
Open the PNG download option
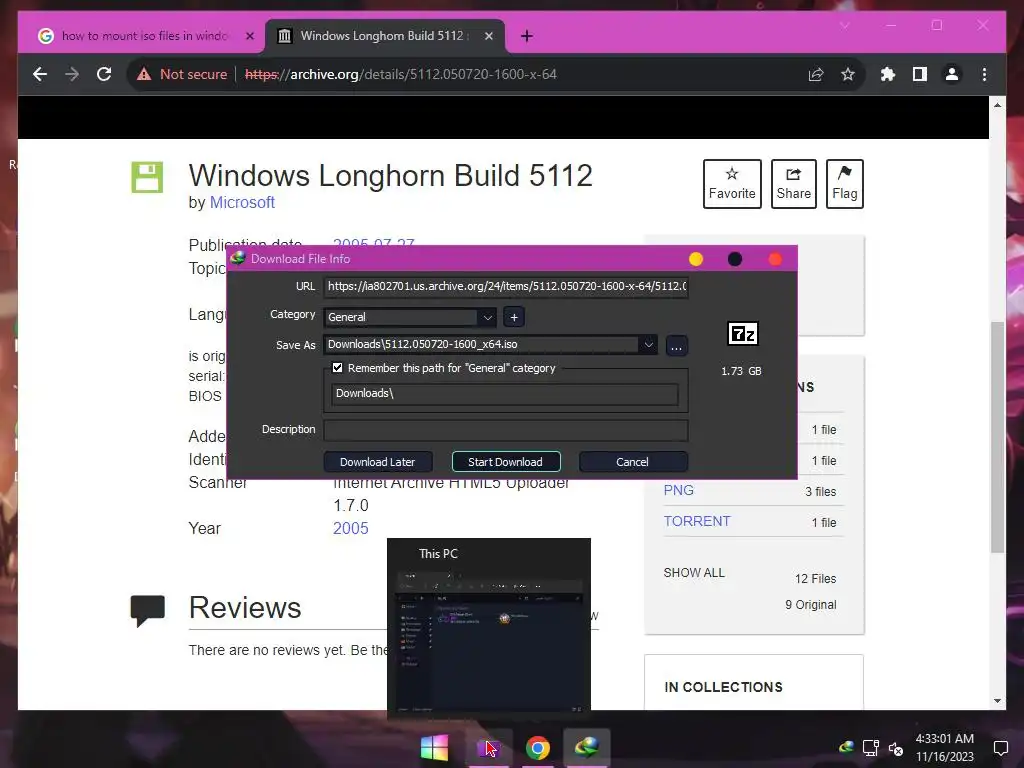[679, 490]
